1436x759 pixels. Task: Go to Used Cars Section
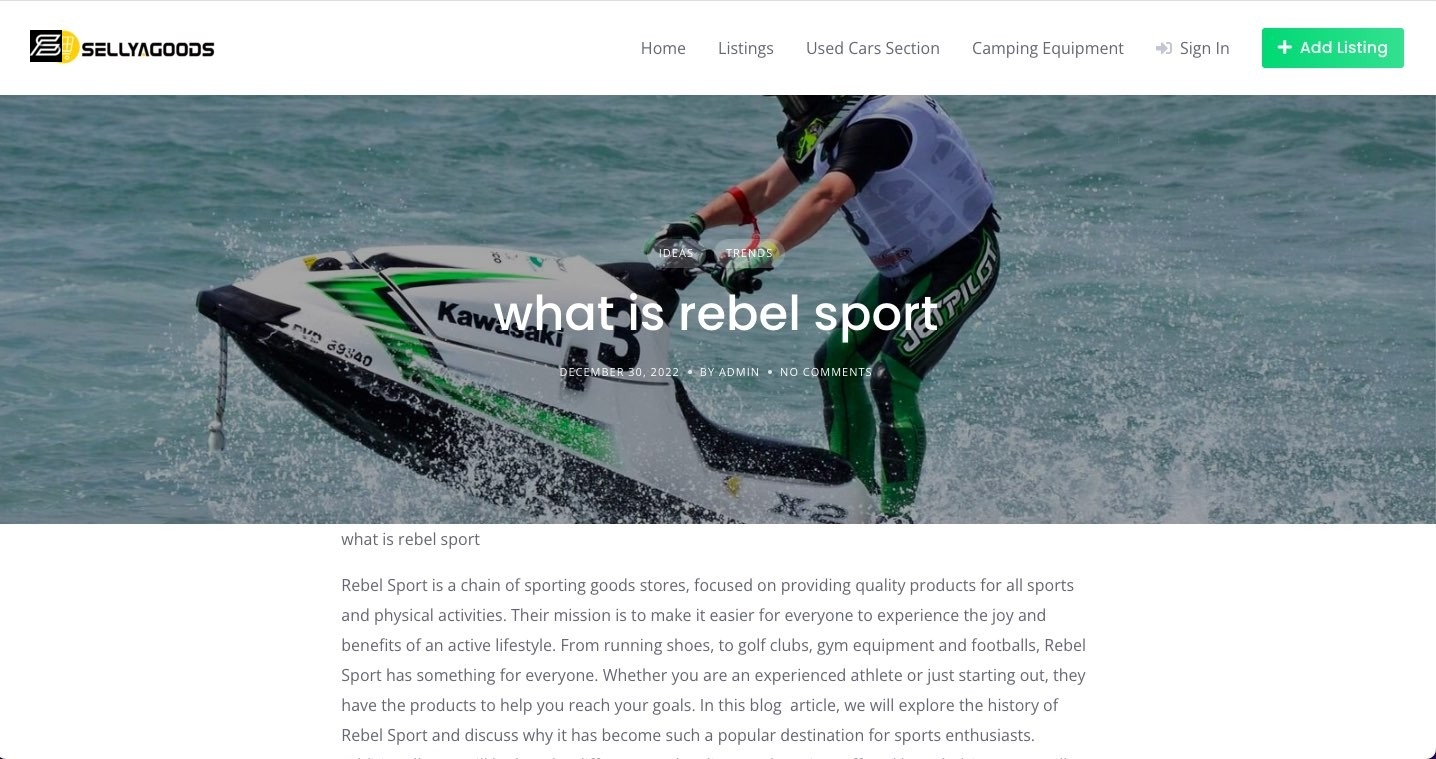tap(873, 48)
